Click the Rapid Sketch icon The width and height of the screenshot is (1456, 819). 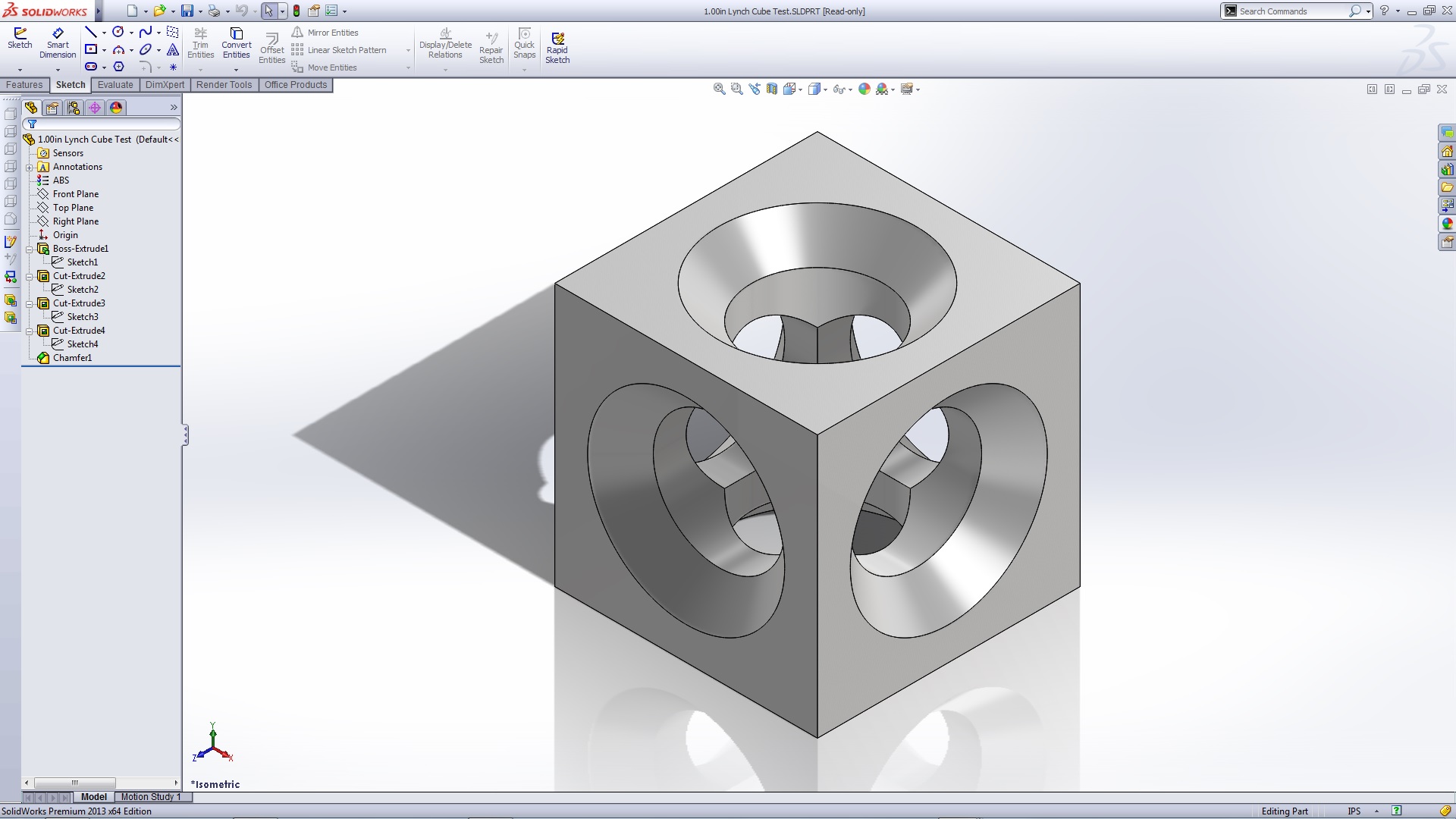557,47
